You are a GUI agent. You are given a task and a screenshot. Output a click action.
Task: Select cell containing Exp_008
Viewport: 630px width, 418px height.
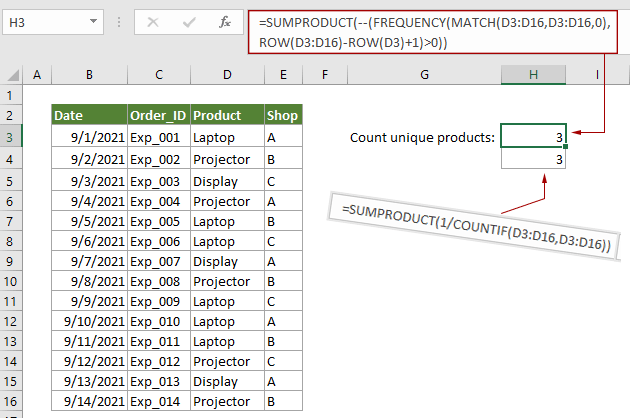pyautogui.click(x=157, y=282)
